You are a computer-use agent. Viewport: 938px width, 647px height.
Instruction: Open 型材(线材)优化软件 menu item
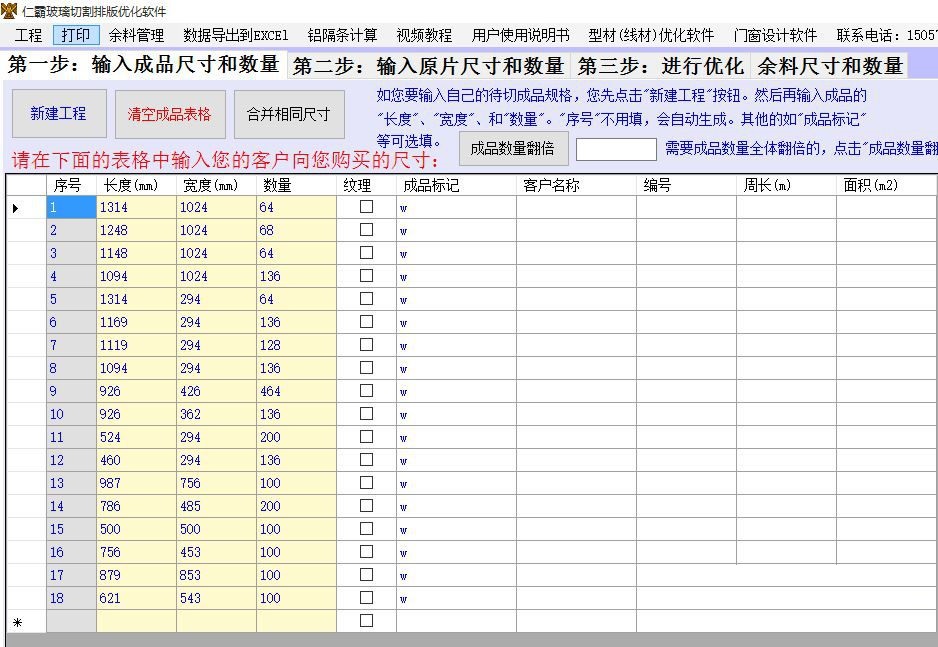pyautogui.click(x=651, y=35)
